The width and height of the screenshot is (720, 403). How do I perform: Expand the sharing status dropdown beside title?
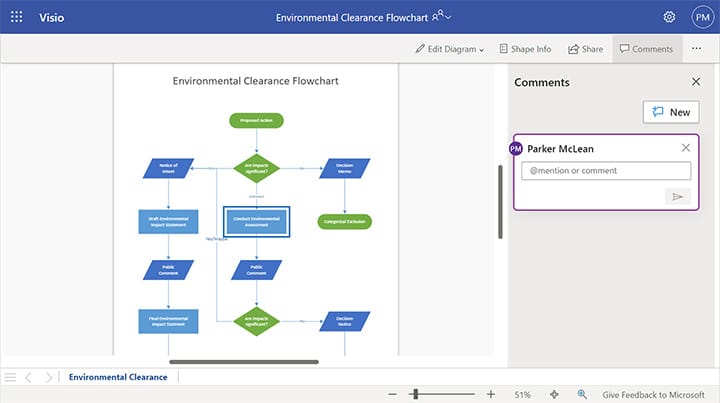click(x=441, y=17)
